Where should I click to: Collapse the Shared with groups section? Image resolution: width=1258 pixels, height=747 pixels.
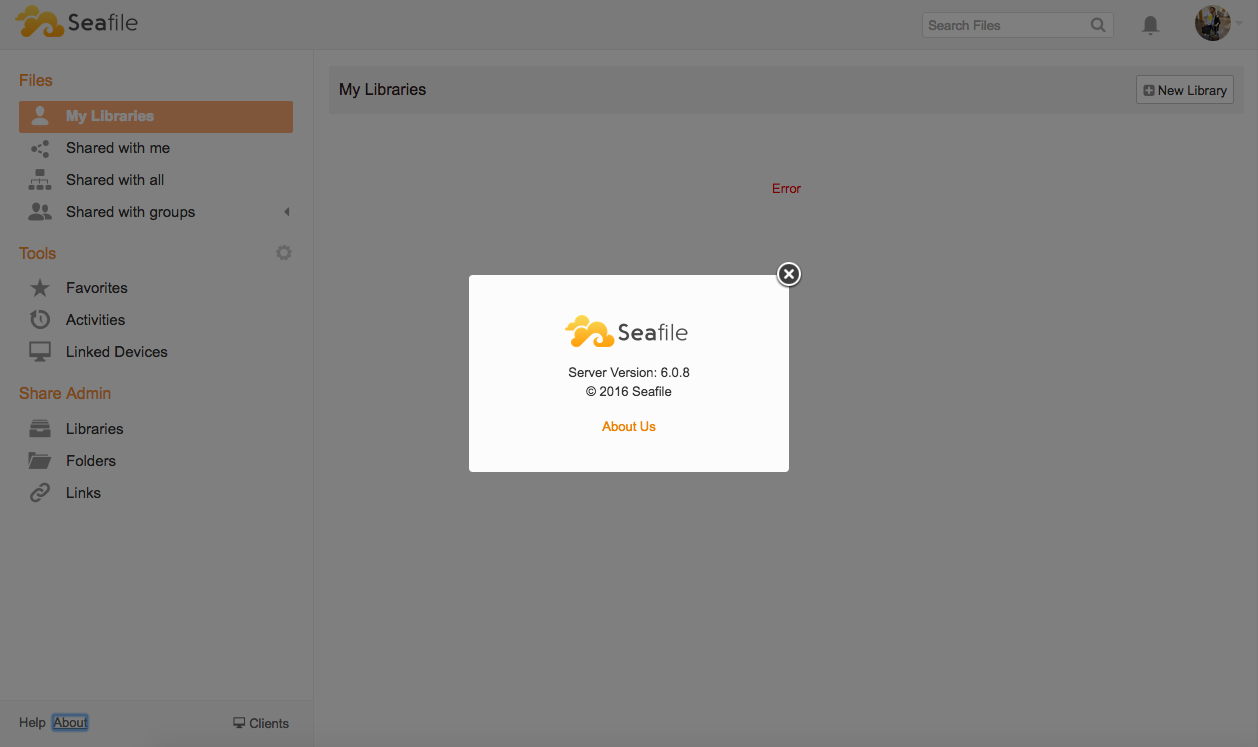pos(286,212)
